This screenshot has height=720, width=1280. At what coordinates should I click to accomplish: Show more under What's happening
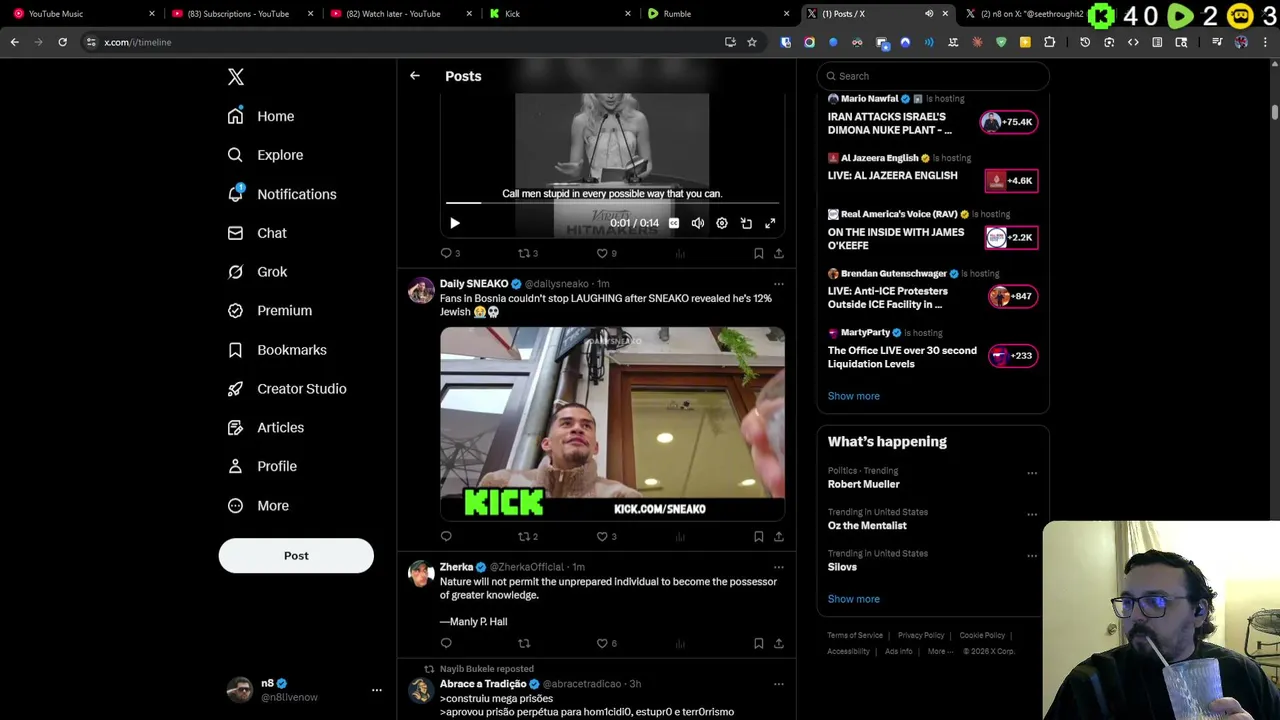854,599
